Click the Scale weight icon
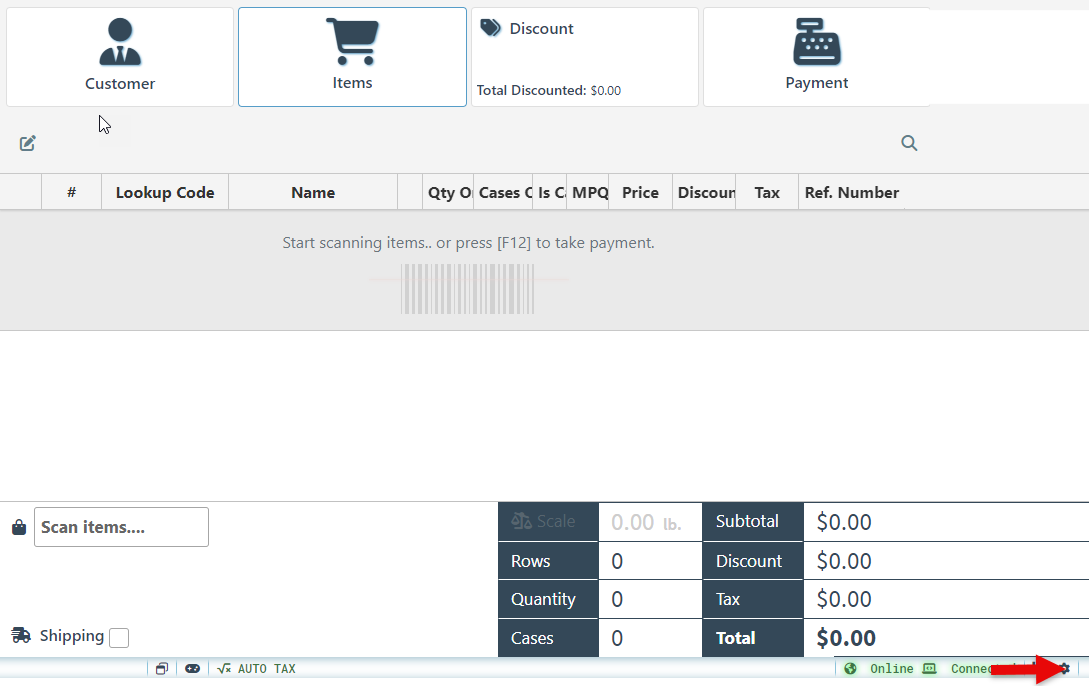 click(522, 521)
